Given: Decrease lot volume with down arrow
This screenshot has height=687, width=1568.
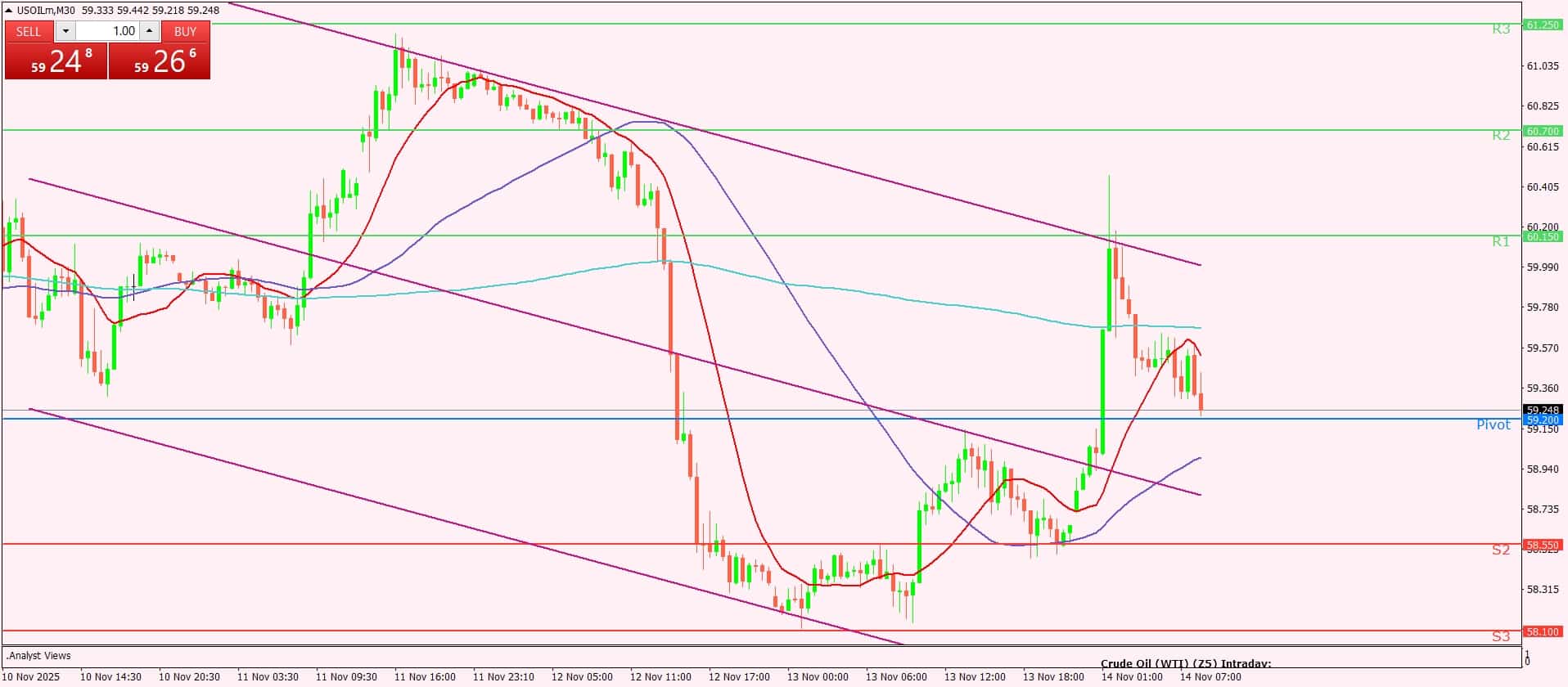Looking at the screenshot, I should [65, 31].
